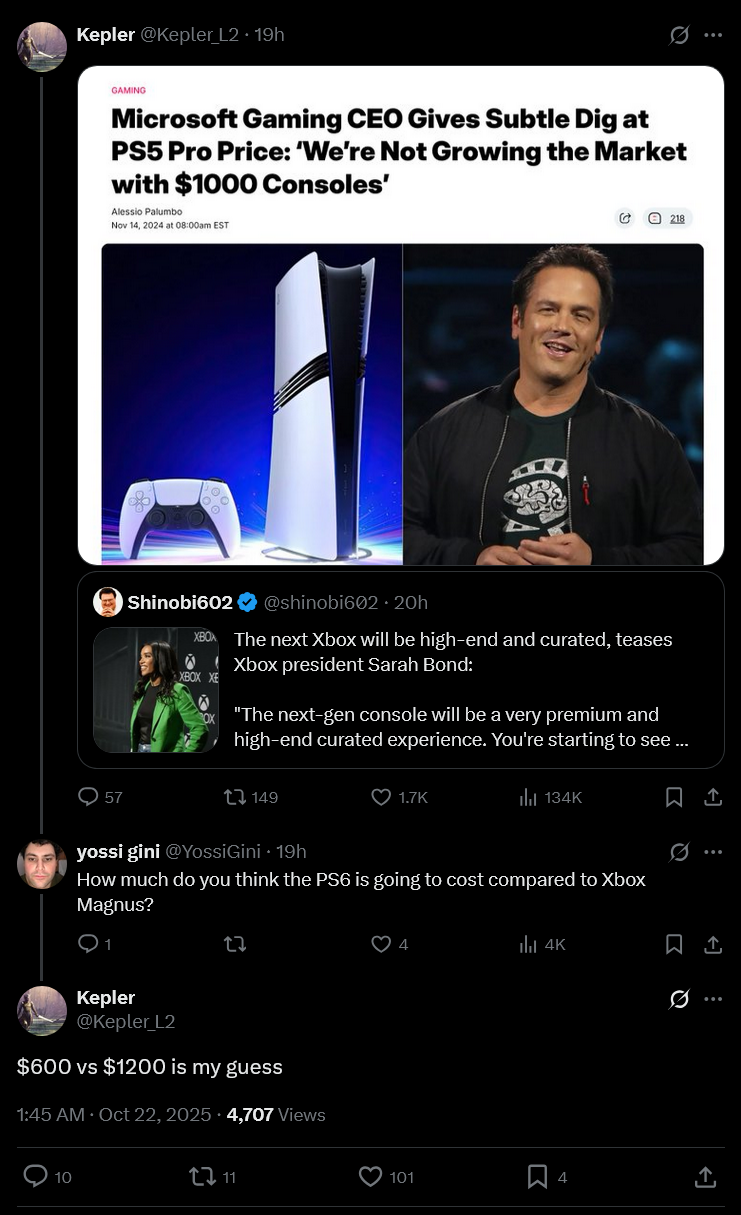Viewport: 741px width, 1215px height.
Task: Open more options on Kepler's top post
Action: pos(713,35)
